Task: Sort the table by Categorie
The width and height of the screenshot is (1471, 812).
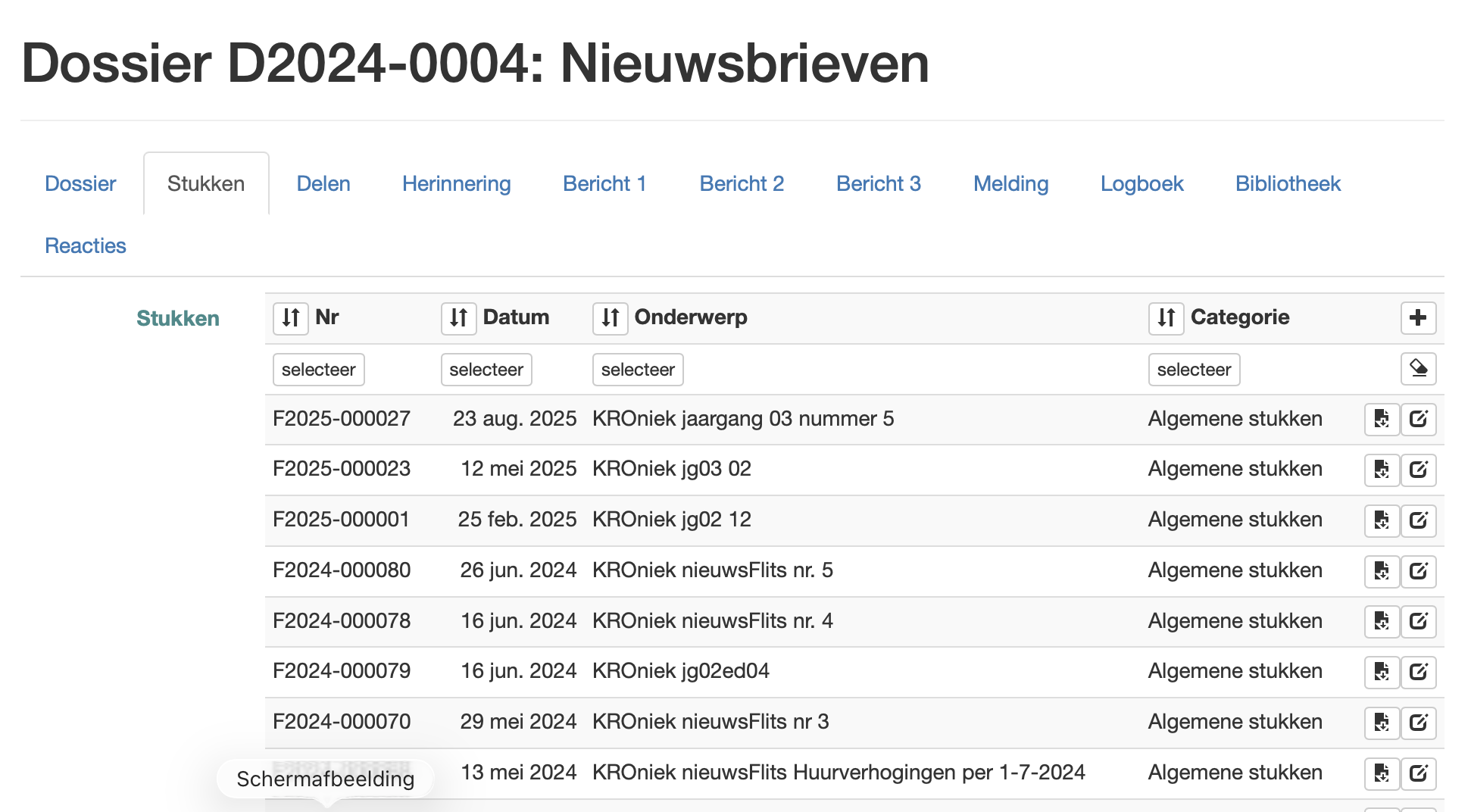Action: pyautogui.click(x=1166, y=318)
